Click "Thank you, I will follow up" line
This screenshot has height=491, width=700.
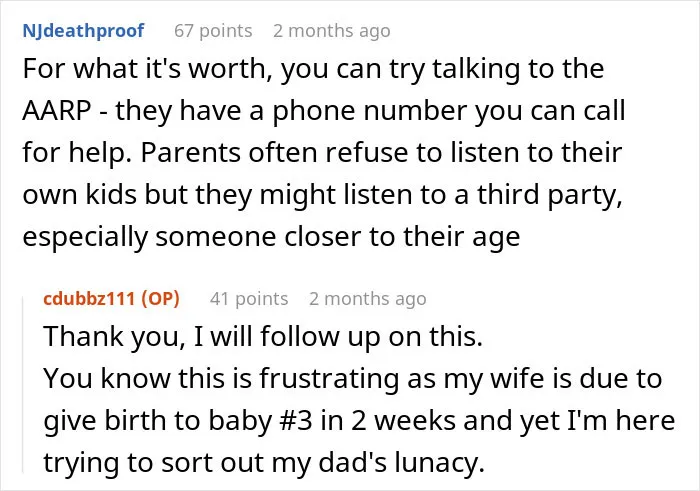point(263,337)
